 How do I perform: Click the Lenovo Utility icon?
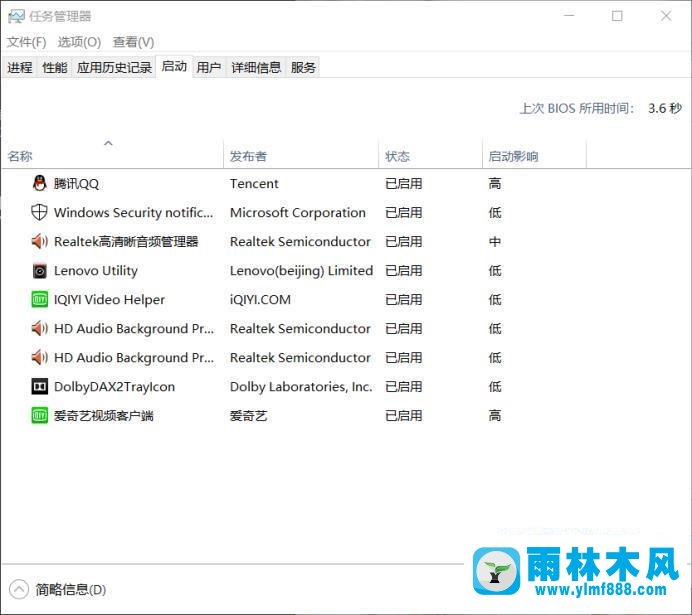[x=39, y=270]
